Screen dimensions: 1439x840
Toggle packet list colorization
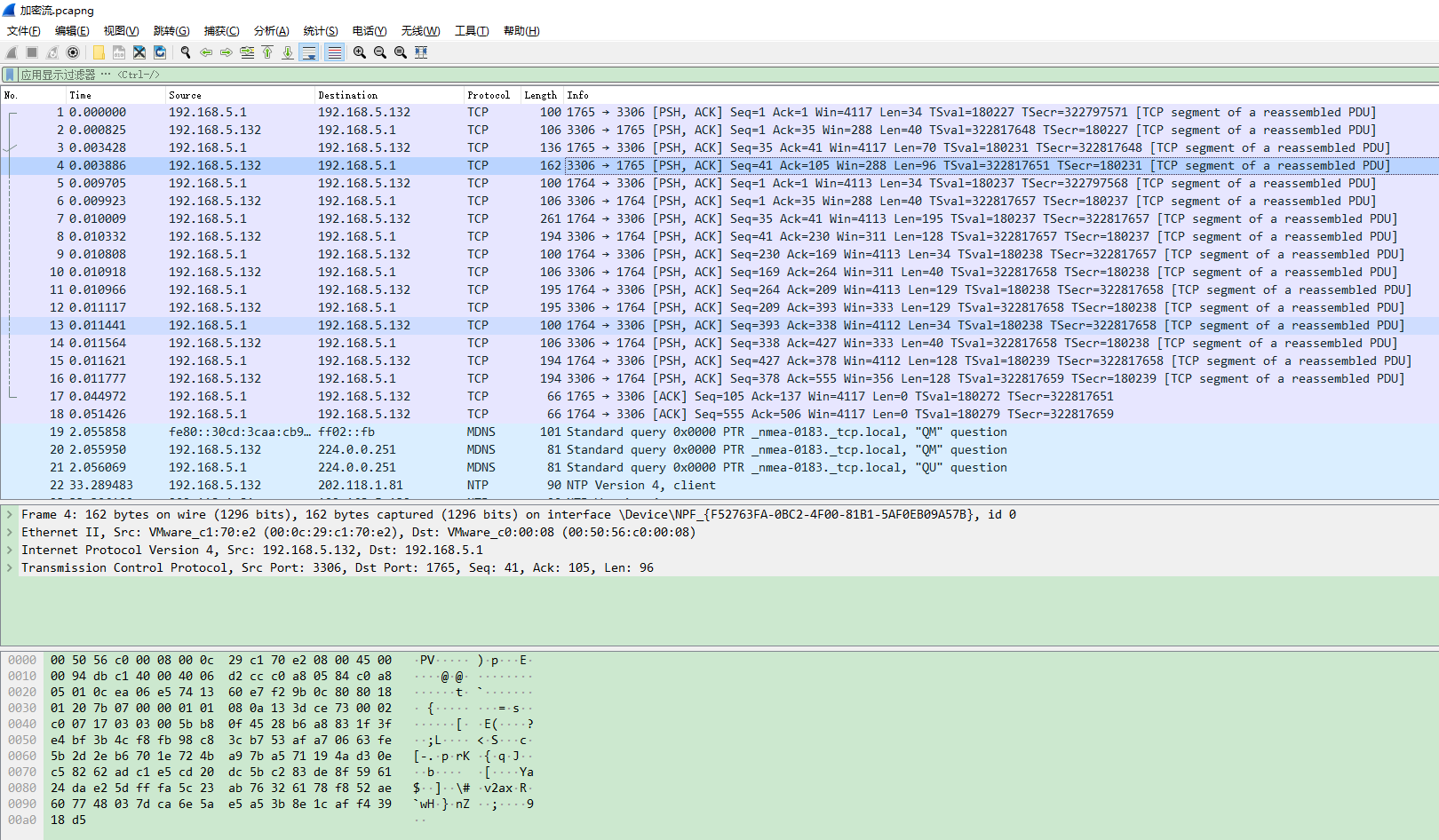point(334,52)
